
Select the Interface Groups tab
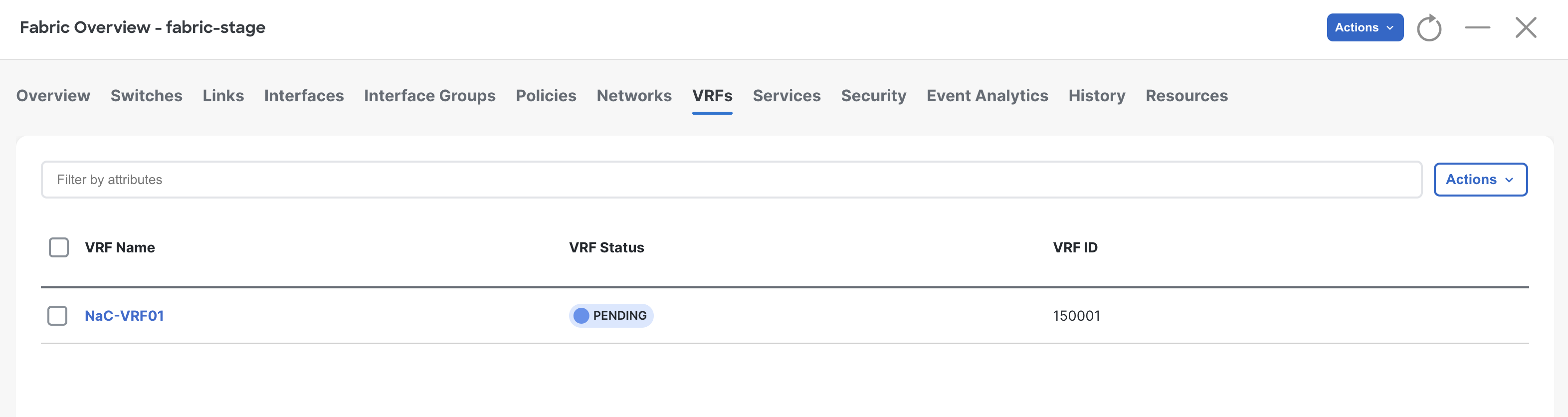click(x=429, y=96)
